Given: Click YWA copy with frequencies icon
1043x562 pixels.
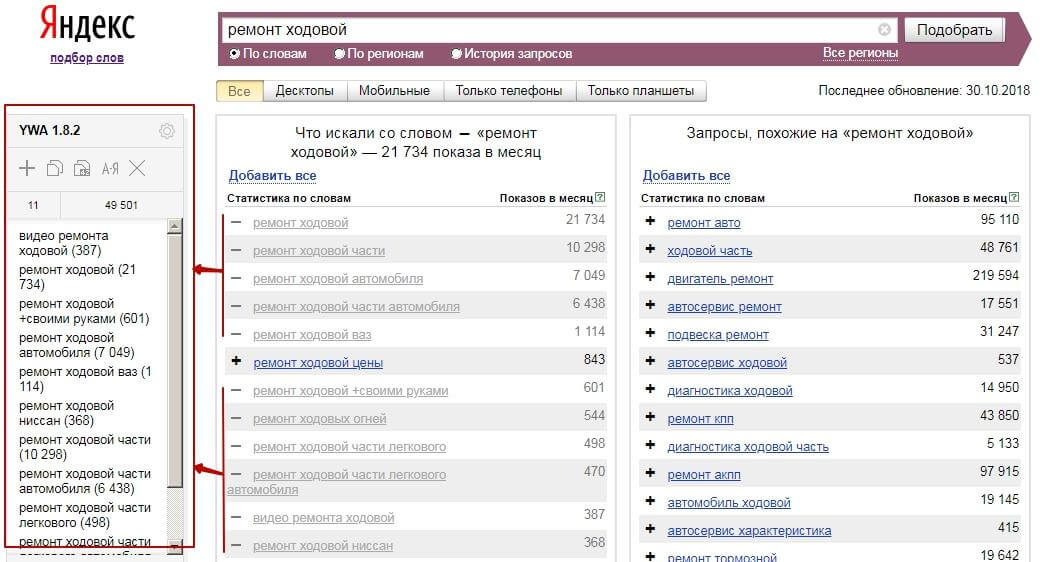Looking at the screenshot, I should [82, 169].
